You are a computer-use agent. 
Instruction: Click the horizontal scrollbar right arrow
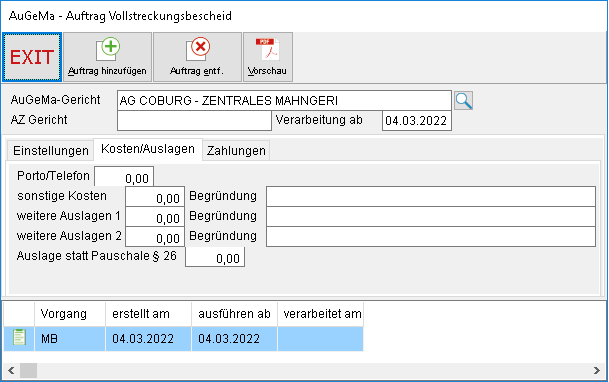tap(597, 370)
